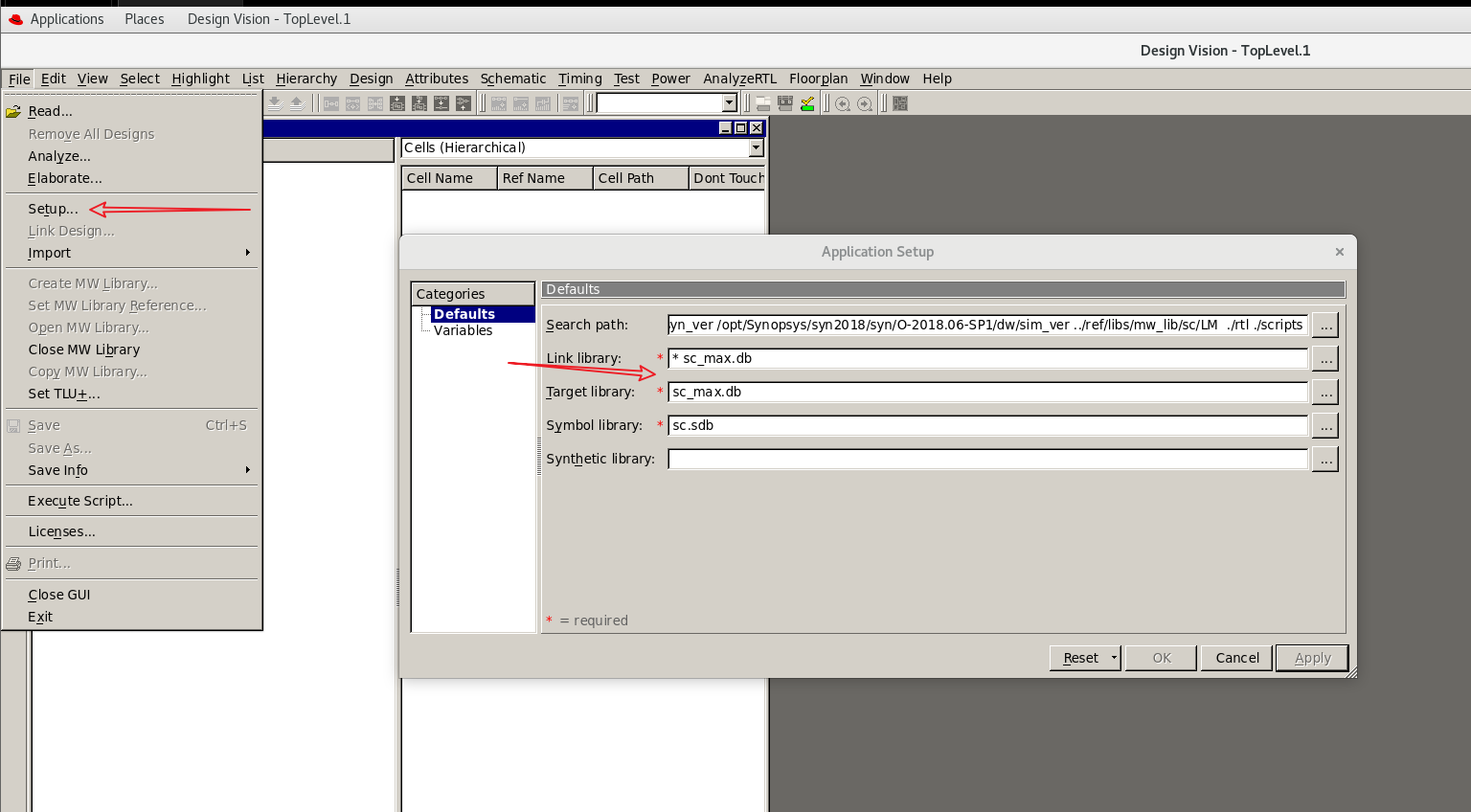
Task: Open the Timing menu
Action: click(x=580, y=79)
